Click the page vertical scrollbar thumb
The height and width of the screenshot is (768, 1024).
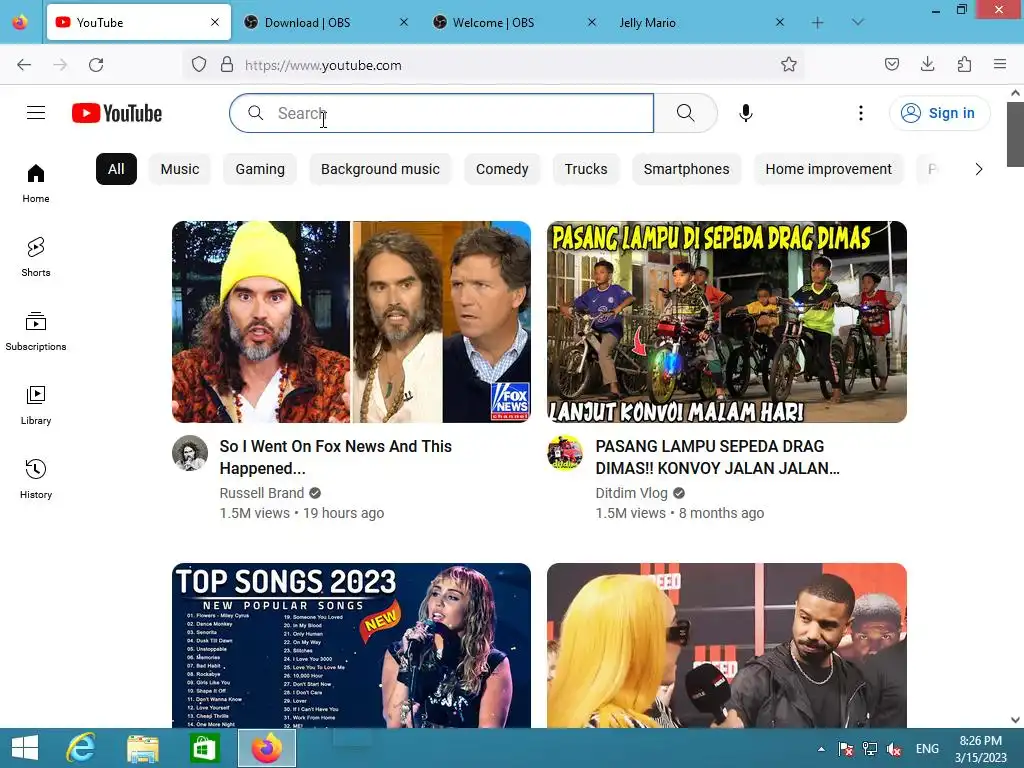[x=1016, y=135]
